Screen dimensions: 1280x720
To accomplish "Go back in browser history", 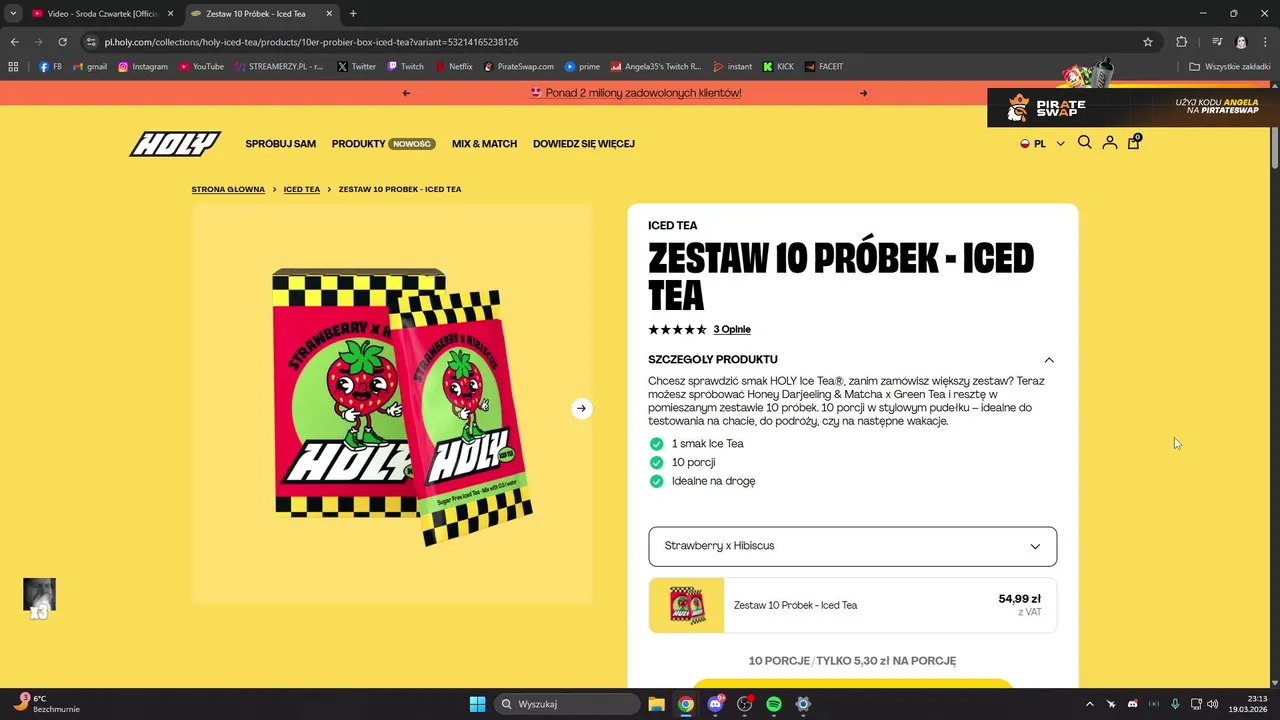I will pyautogui.click(x=14, y=42).
